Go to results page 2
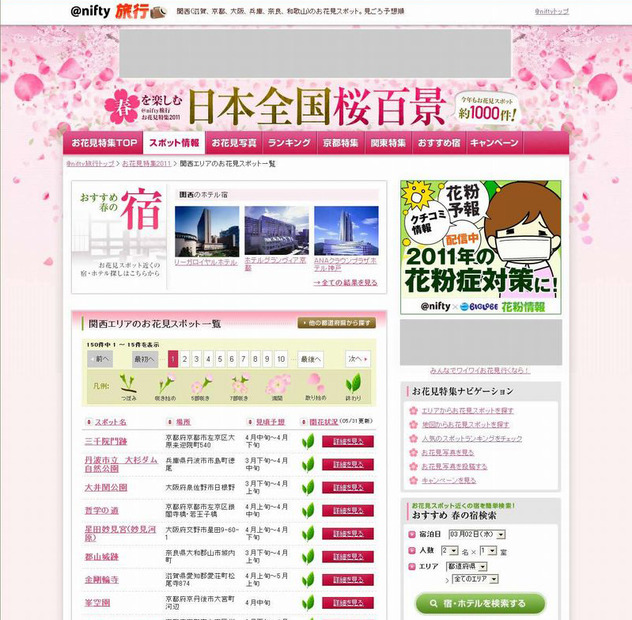The image size is (632, 620). click(x=185, y=359)
